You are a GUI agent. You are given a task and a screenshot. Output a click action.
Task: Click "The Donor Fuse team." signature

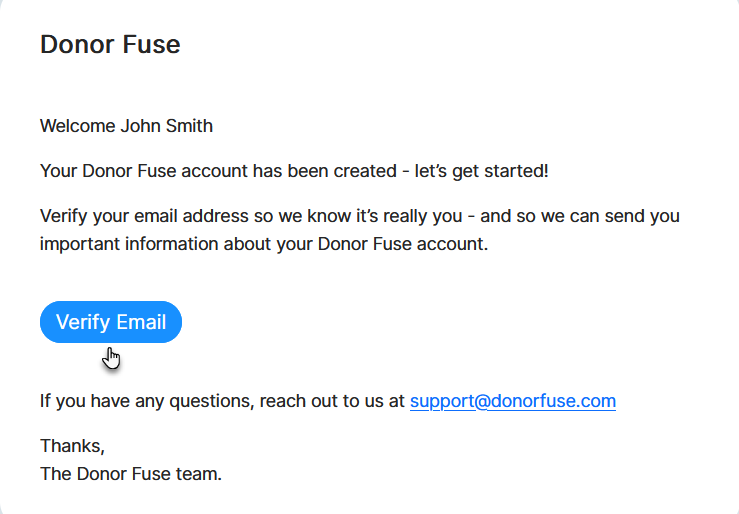(131, 473)
